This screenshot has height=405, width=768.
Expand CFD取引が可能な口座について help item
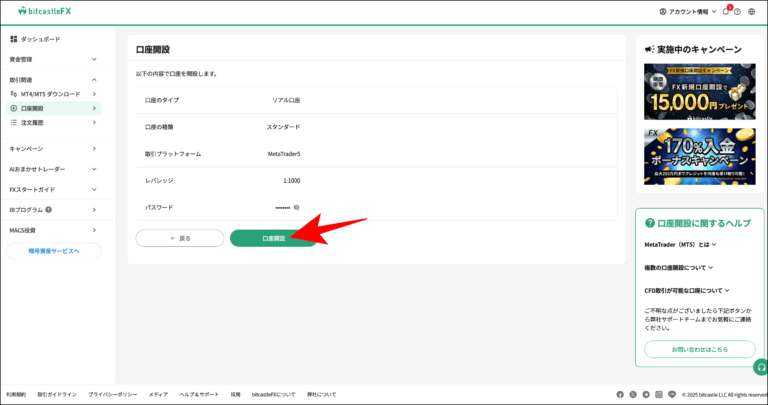[x=686, y=290]
